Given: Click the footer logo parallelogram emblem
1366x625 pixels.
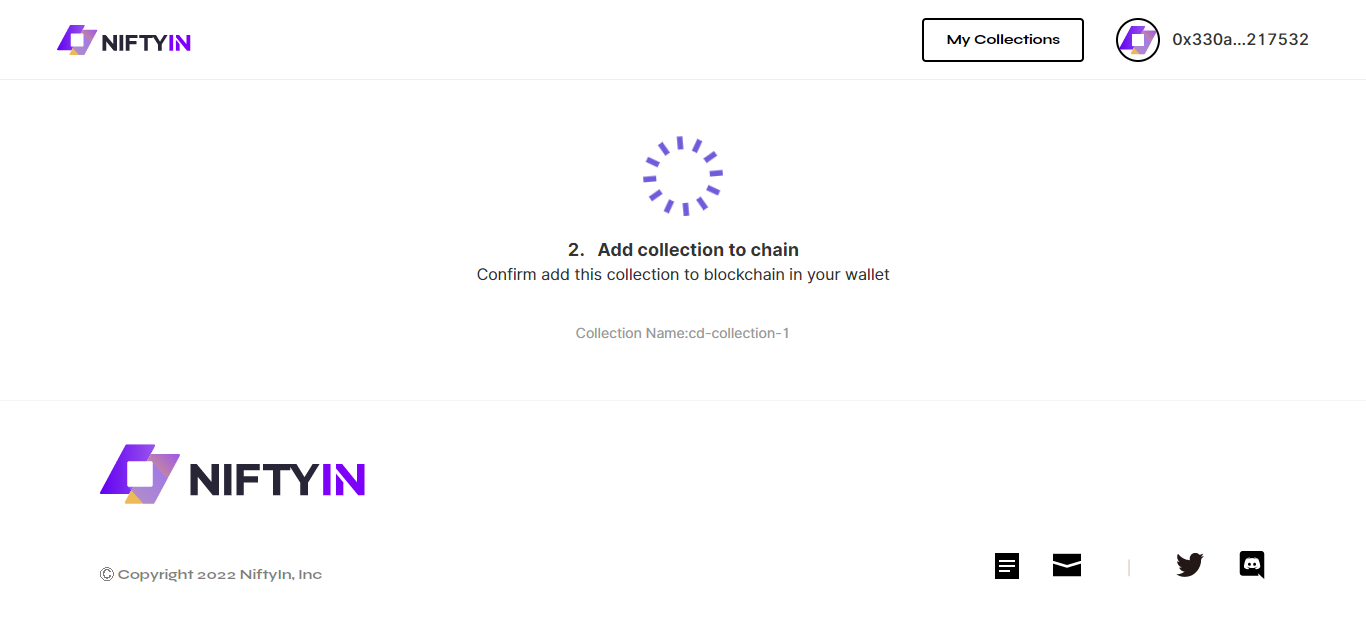Looking at the screenshot, I should point(140,474).
